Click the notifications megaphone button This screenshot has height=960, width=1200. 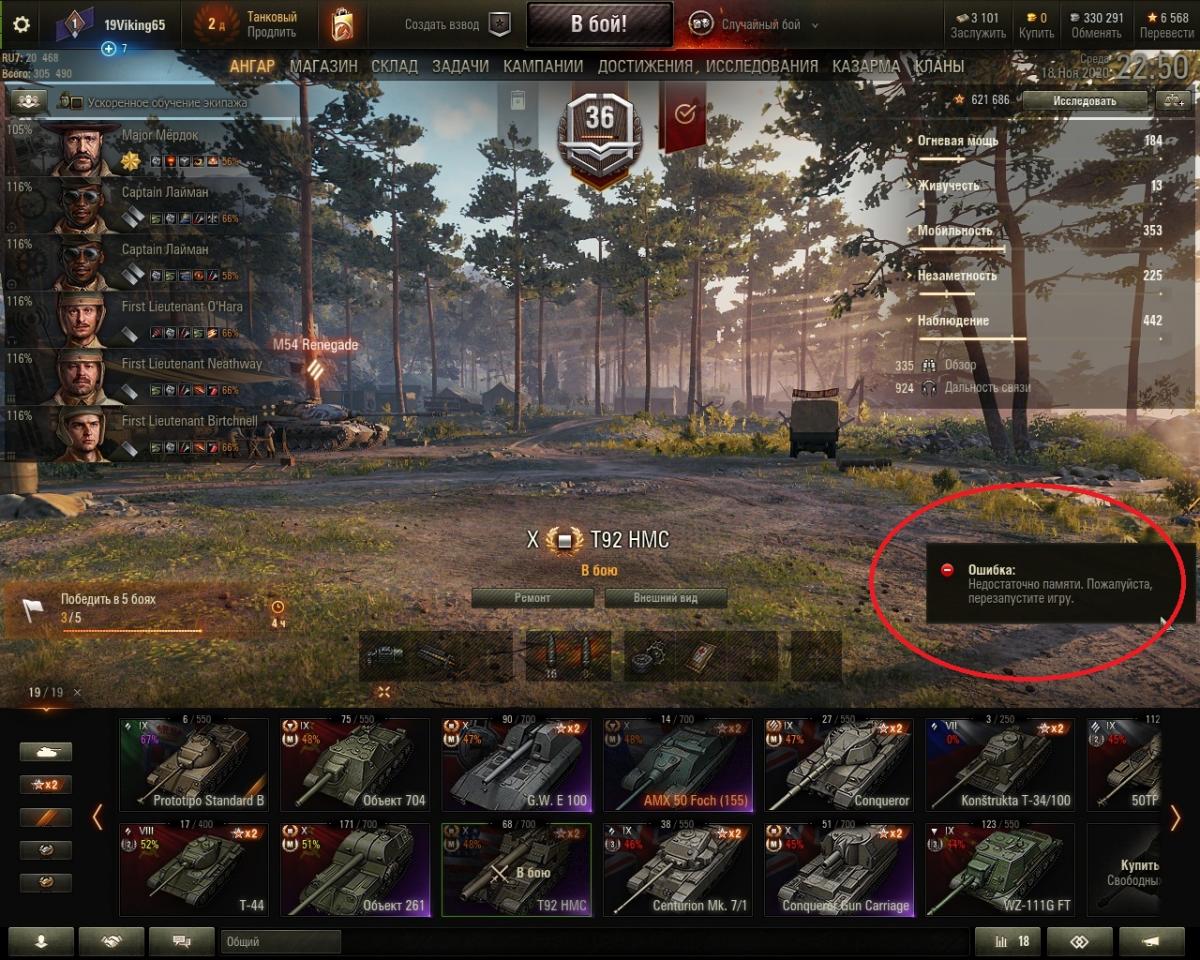[x=1152, y=941]
